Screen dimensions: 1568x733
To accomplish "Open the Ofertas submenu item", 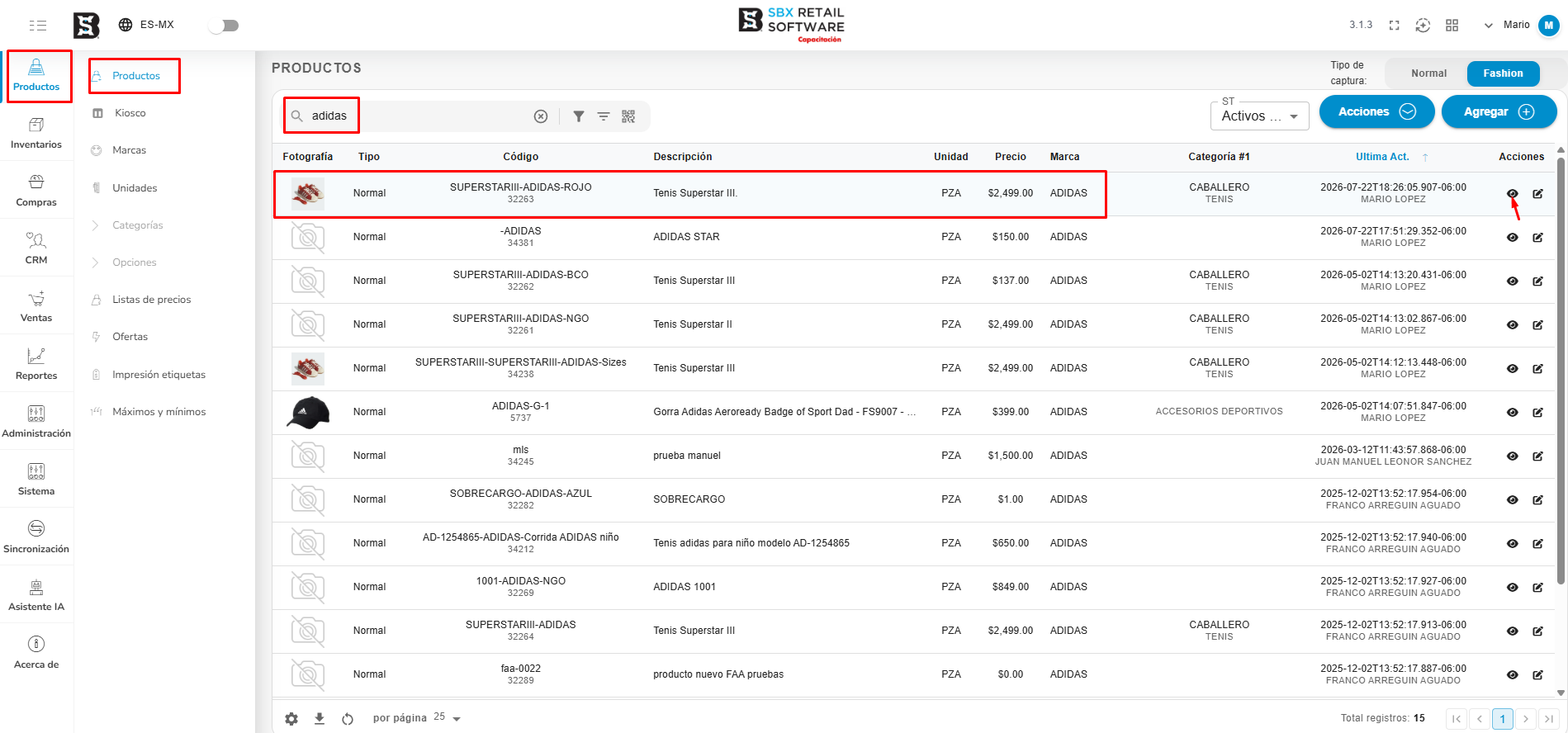I will 130,337.
